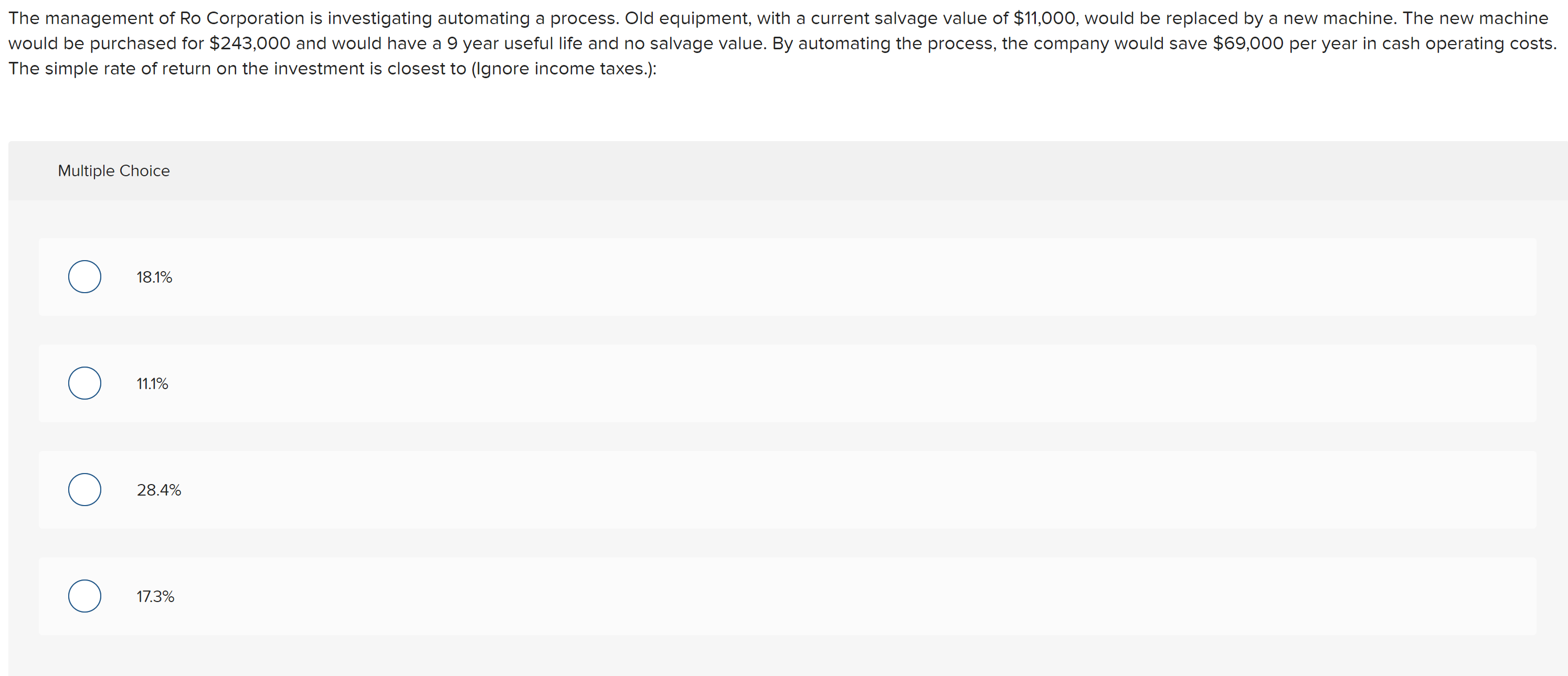Select the 18.1% radio button

tap(84, 276)
